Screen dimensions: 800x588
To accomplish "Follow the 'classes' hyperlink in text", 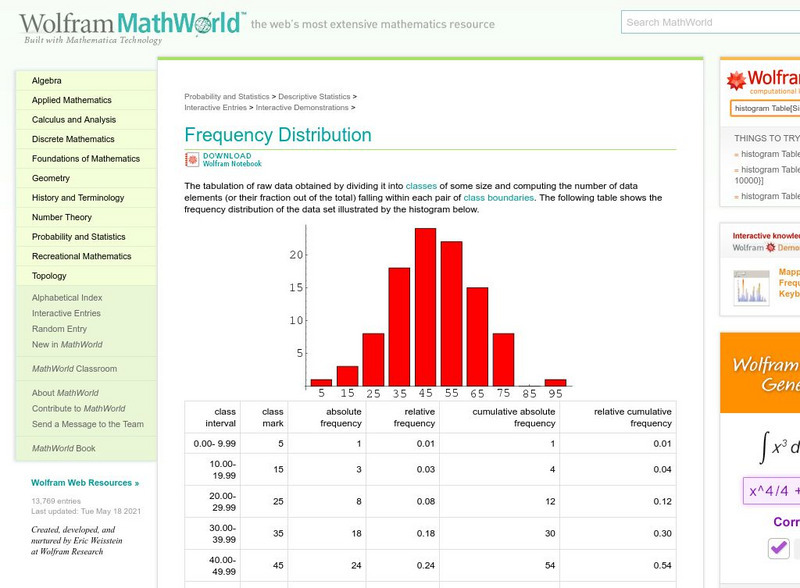I will pyautogui.click(x=421, y=186).
